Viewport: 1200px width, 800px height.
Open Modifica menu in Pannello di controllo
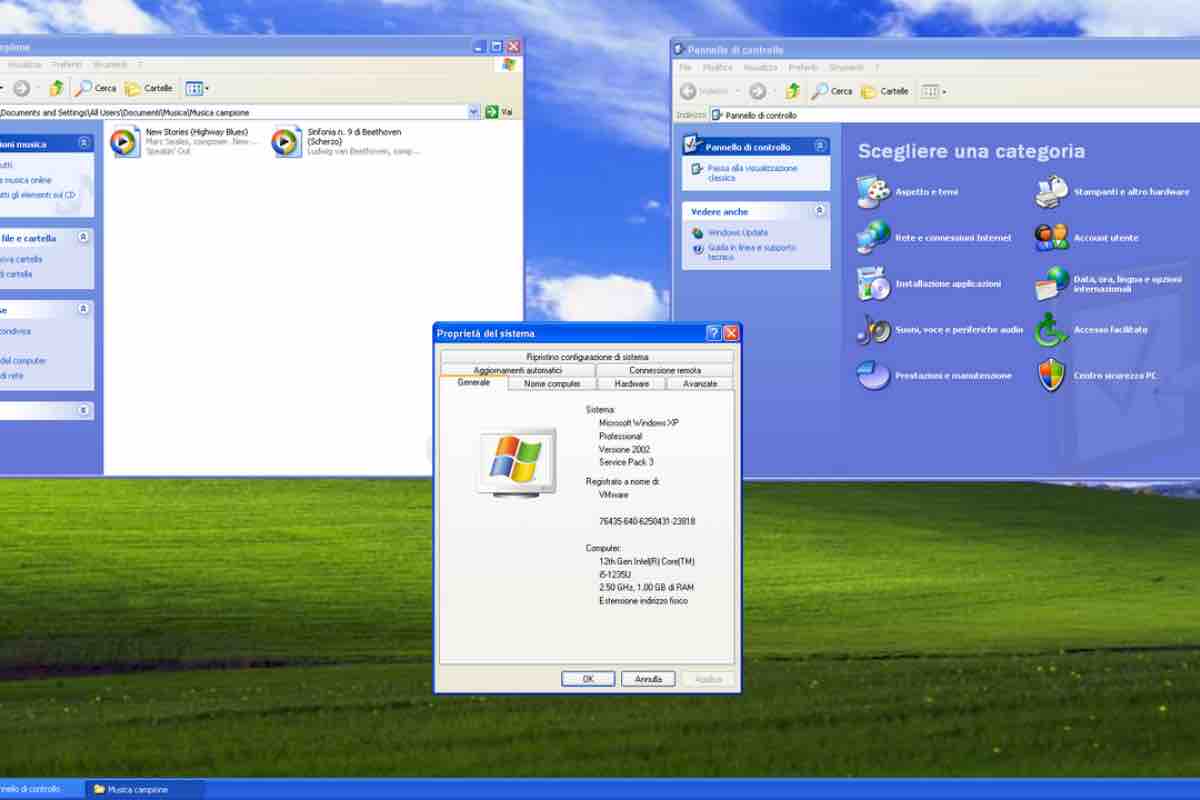pyautogui.click(x=717, y=67)
